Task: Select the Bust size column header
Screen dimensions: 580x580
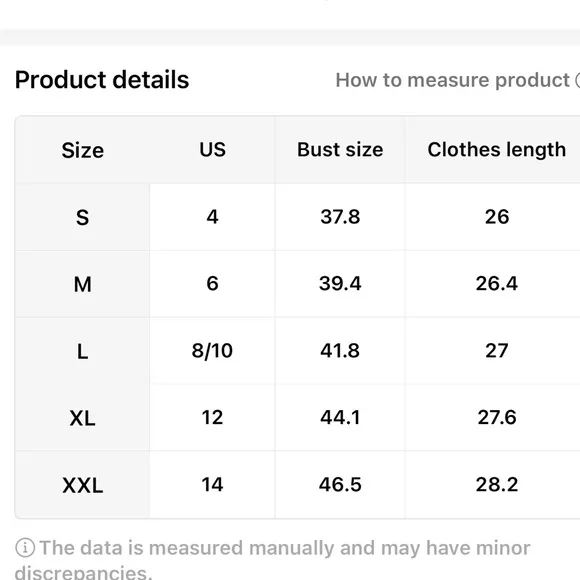Action: (x=340, y=149)
